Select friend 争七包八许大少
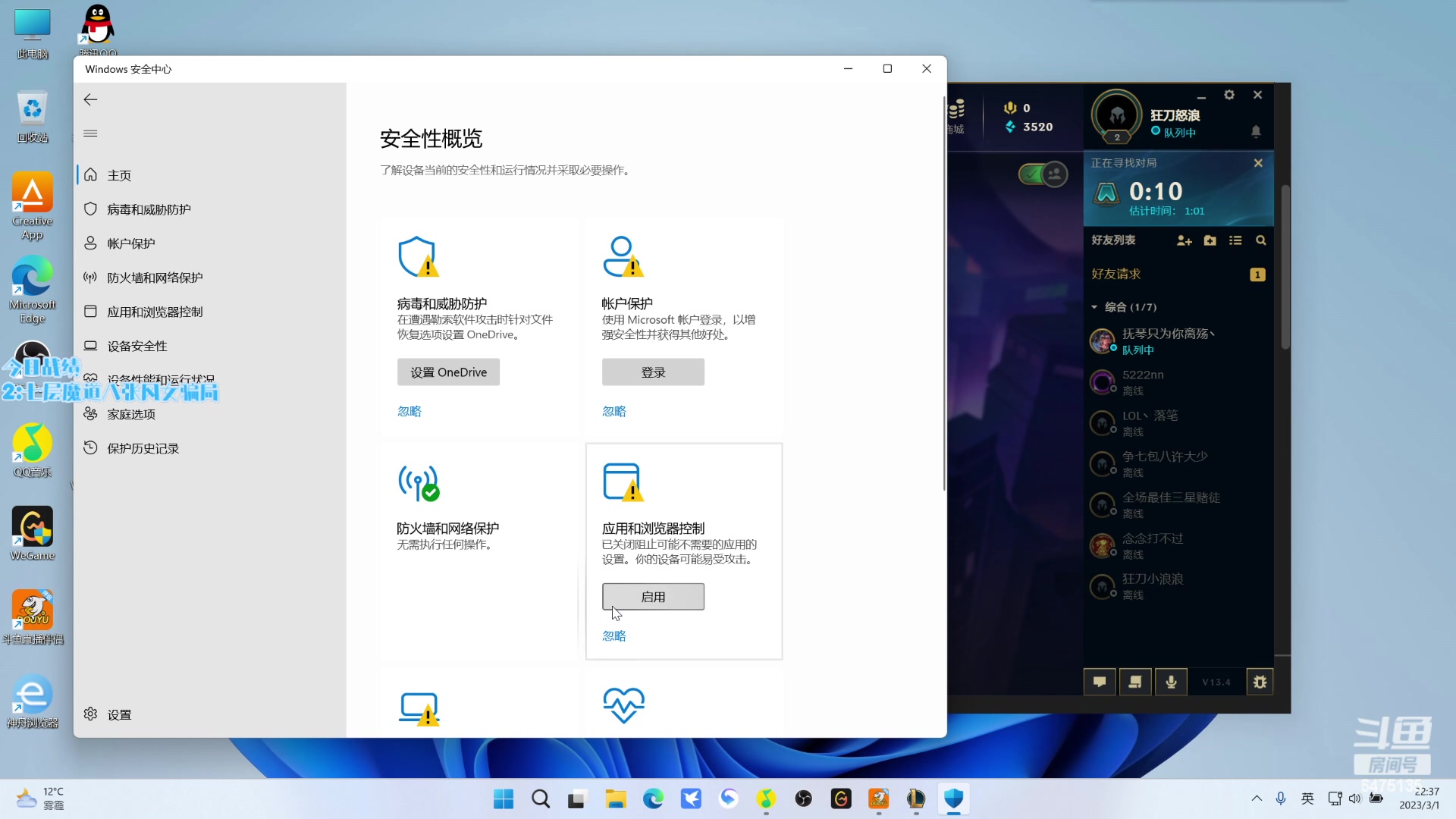Viewport: 1456px width, 819px height. pos(1178,464)
